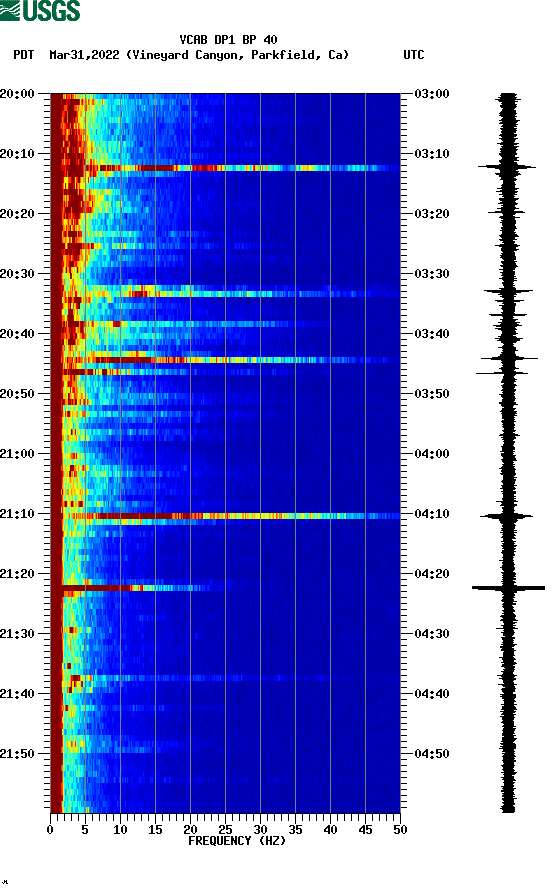The image size is (552, 893).
Task: Click the '20:50' PDT time label
Action: pos(17,394)
